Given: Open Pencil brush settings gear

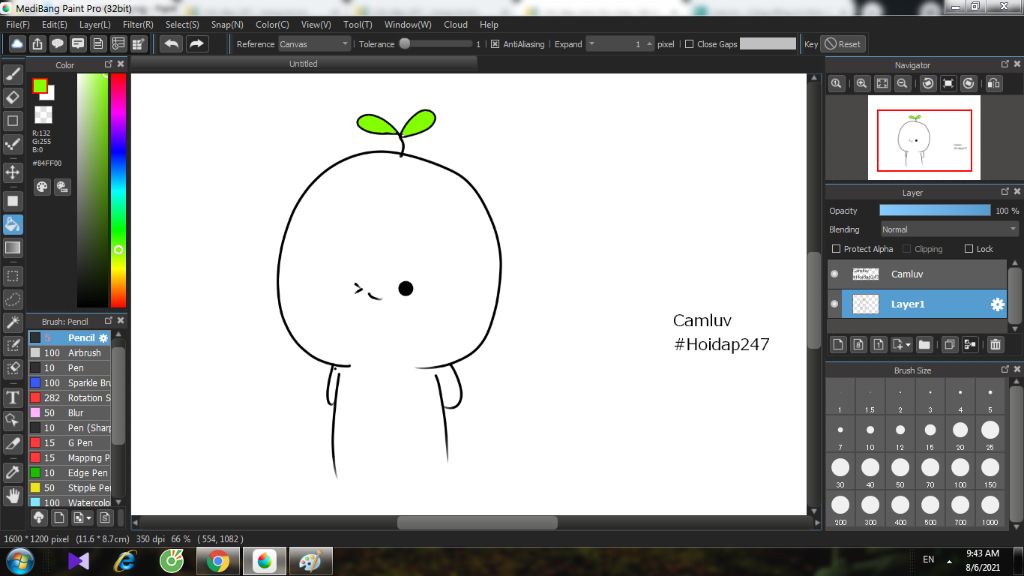Looking at the screenshot, I should pyautogui.click(x=103, y=338).
